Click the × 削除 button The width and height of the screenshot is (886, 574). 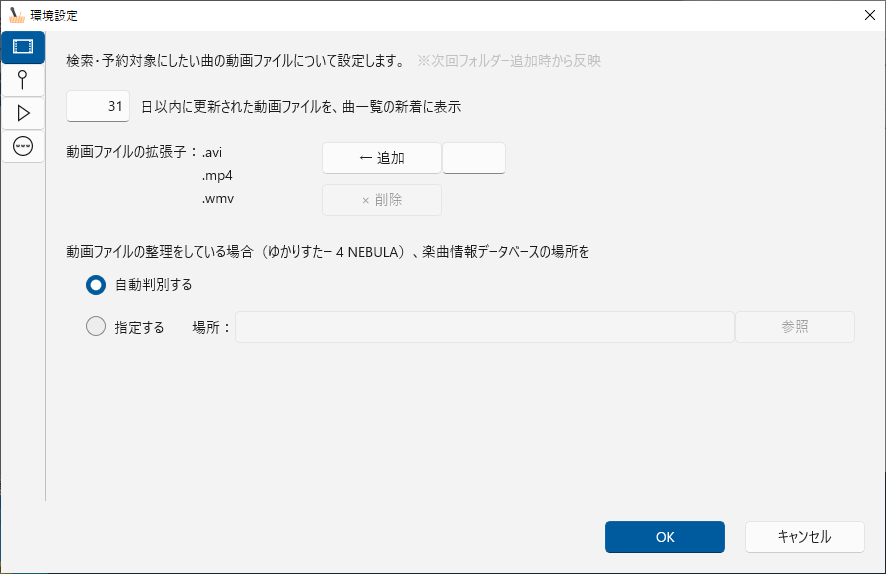[382, 200]
